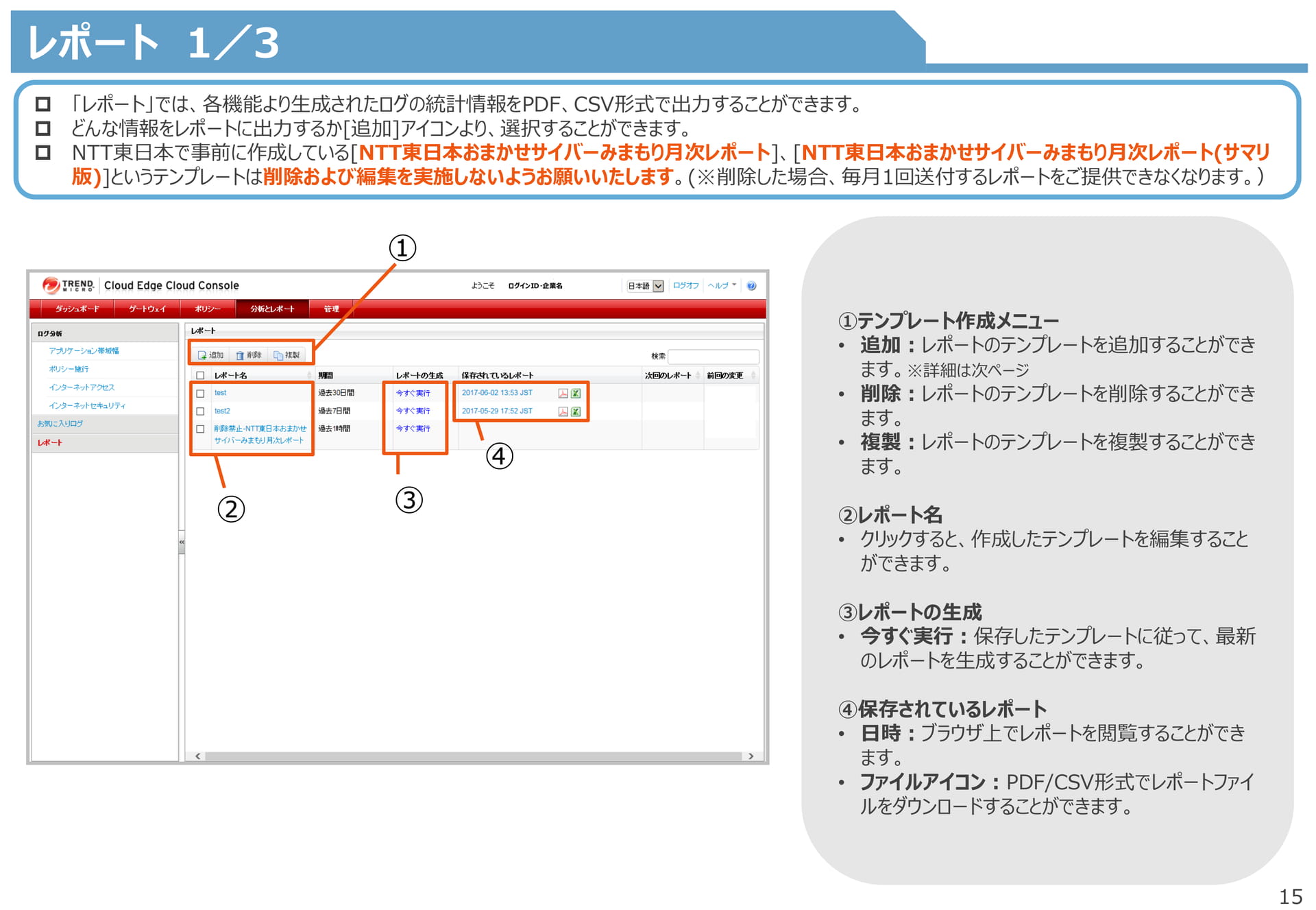This screenshot has height=910, width=1316.
Task: Tick the select-all checkbox in the table header
Action: 200,376
